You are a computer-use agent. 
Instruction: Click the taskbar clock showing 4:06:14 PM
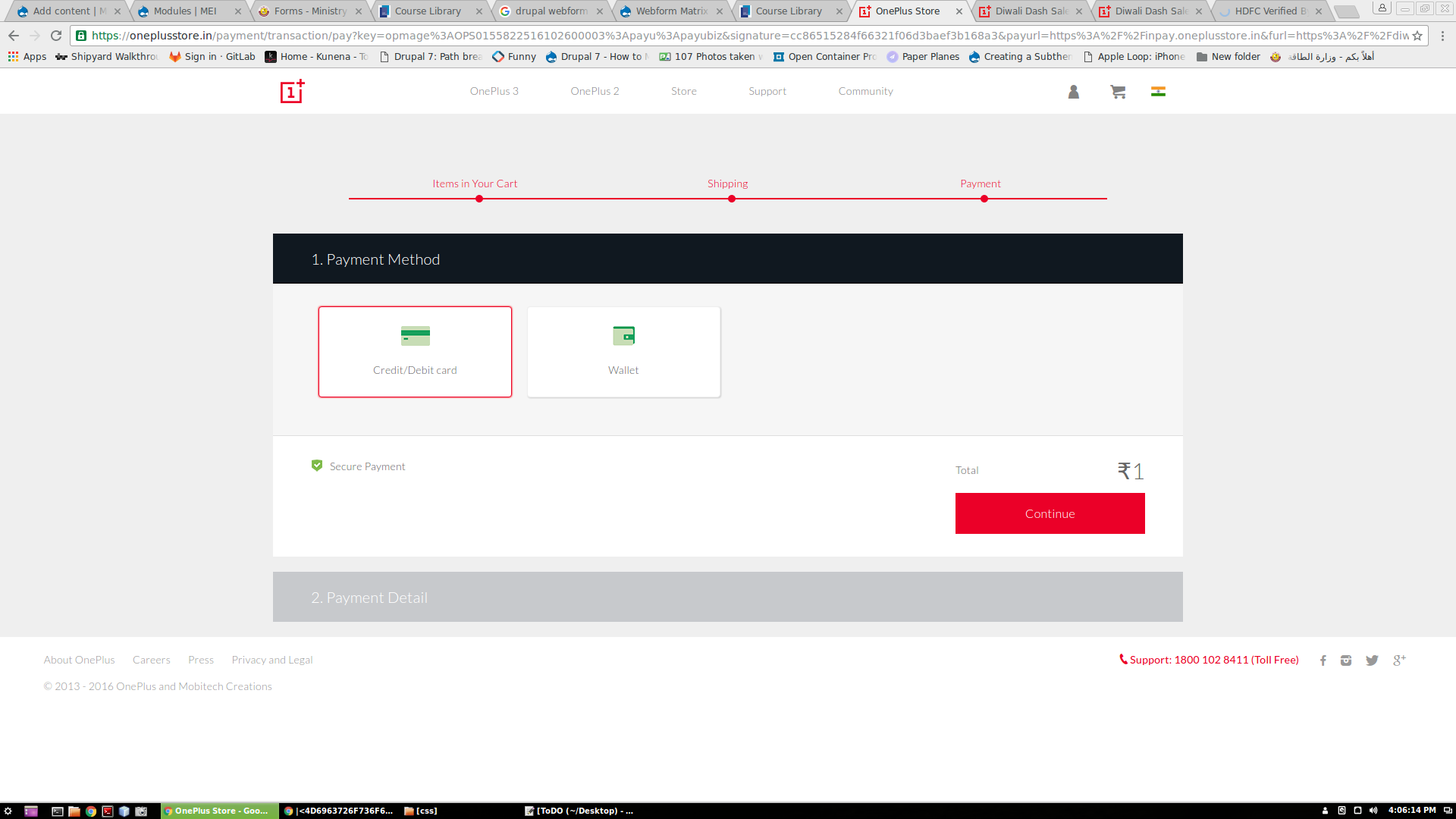[x=1411, y=811]
